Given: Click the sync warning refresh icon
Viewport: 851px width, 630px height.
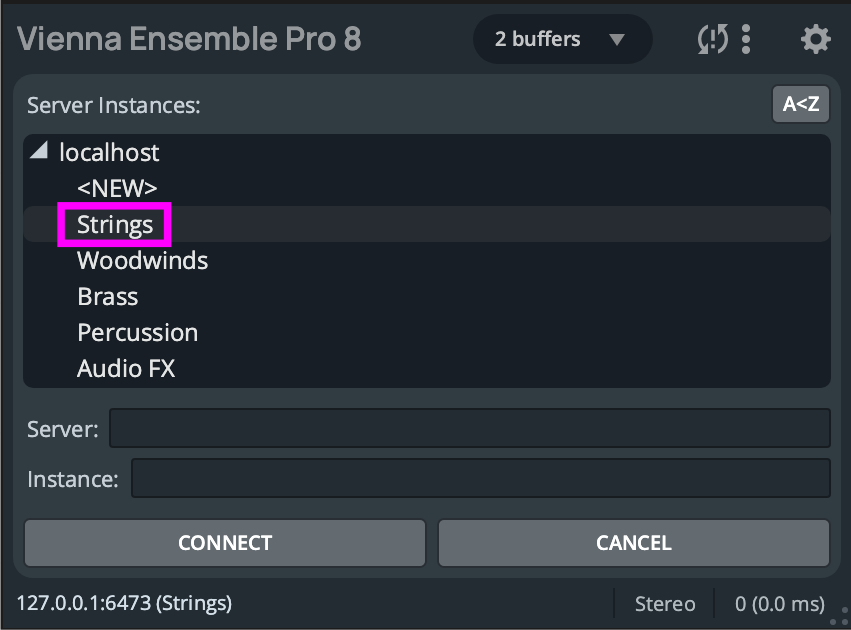Looking at the screenshot, I should (711, 40).
